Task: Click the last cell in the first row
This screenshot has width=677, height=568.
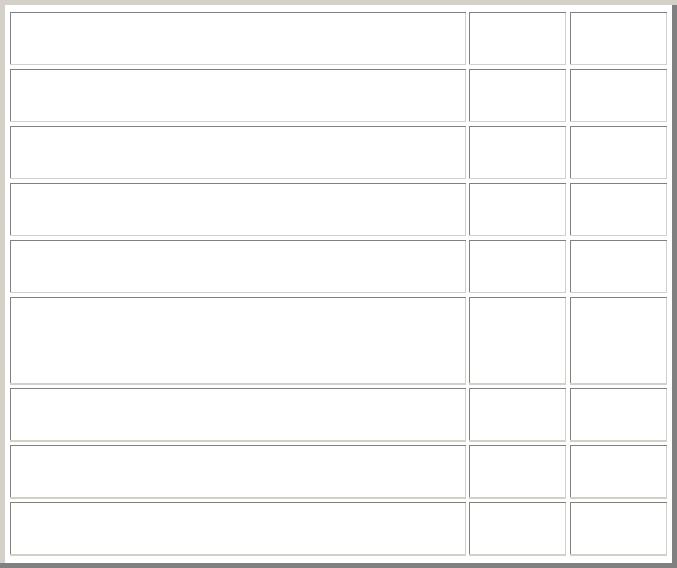Action: [618, 38]
